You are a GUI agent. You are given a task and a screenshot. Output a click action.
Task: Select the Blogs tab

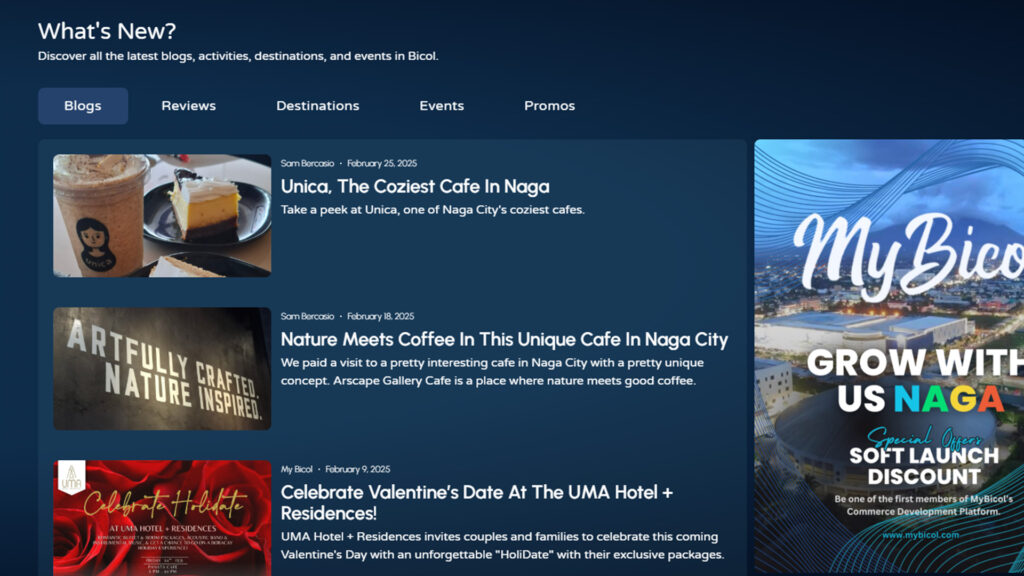click(83, 106)
